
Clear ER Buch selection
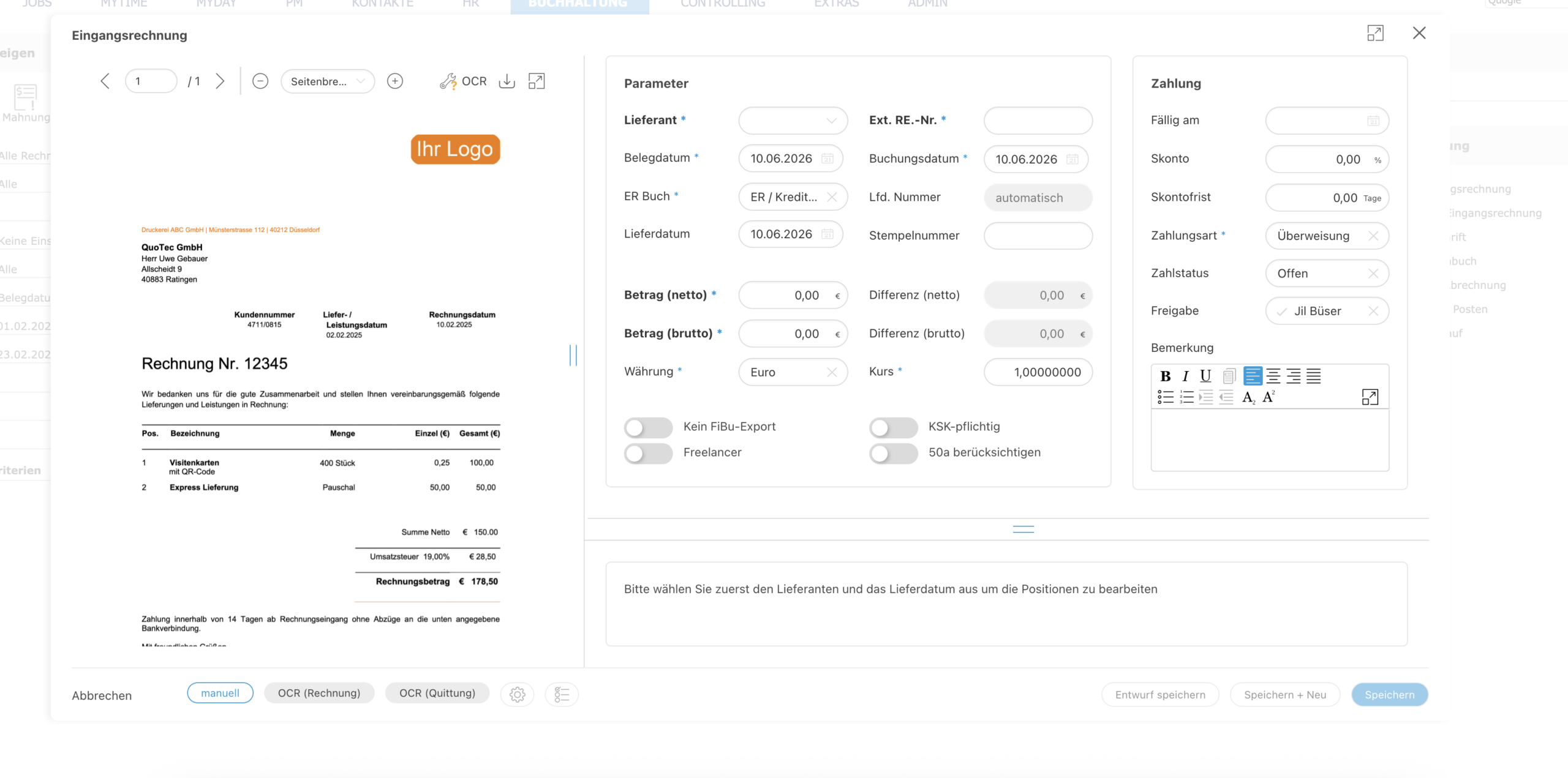pos(832,197)
